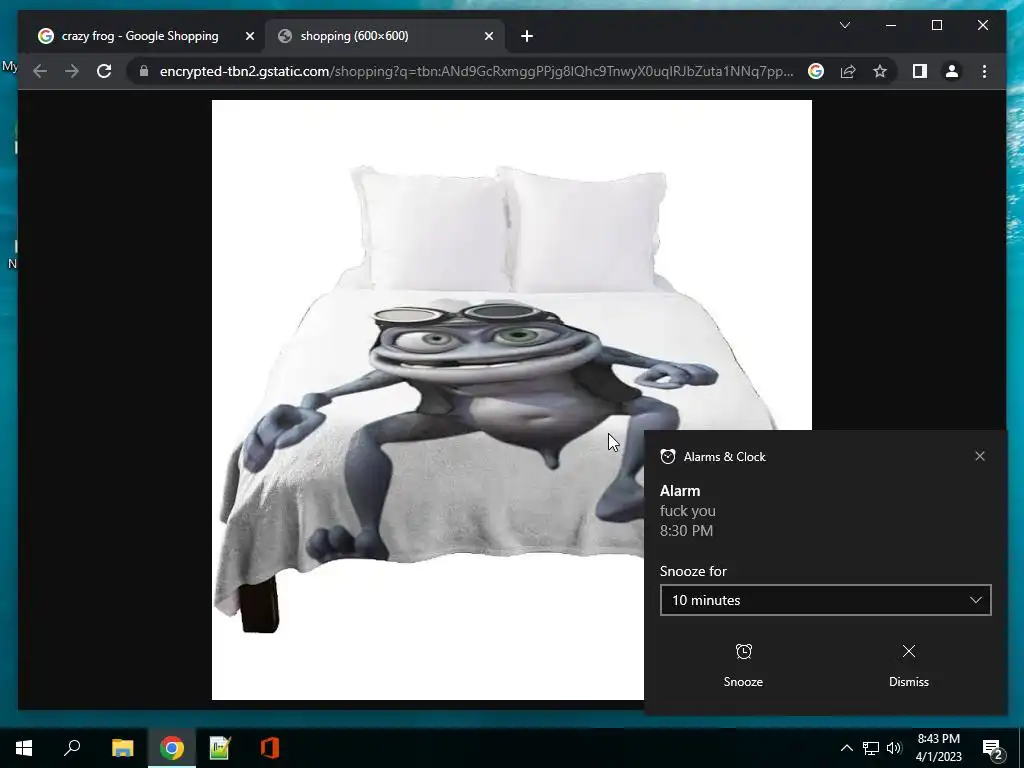Share this page icon
The height and width of the screenshot is (768, 1024).
coord(848,71)
